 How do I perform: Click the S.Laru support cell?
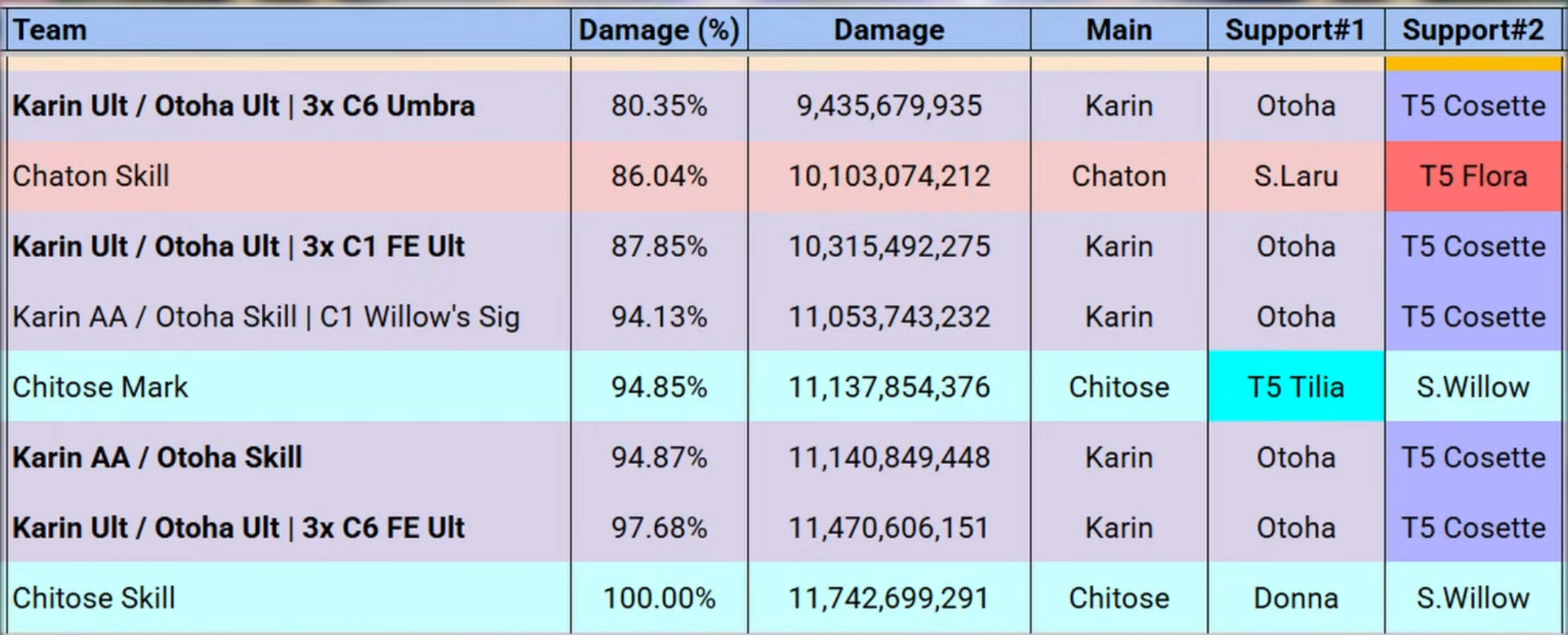point(1296,176)
